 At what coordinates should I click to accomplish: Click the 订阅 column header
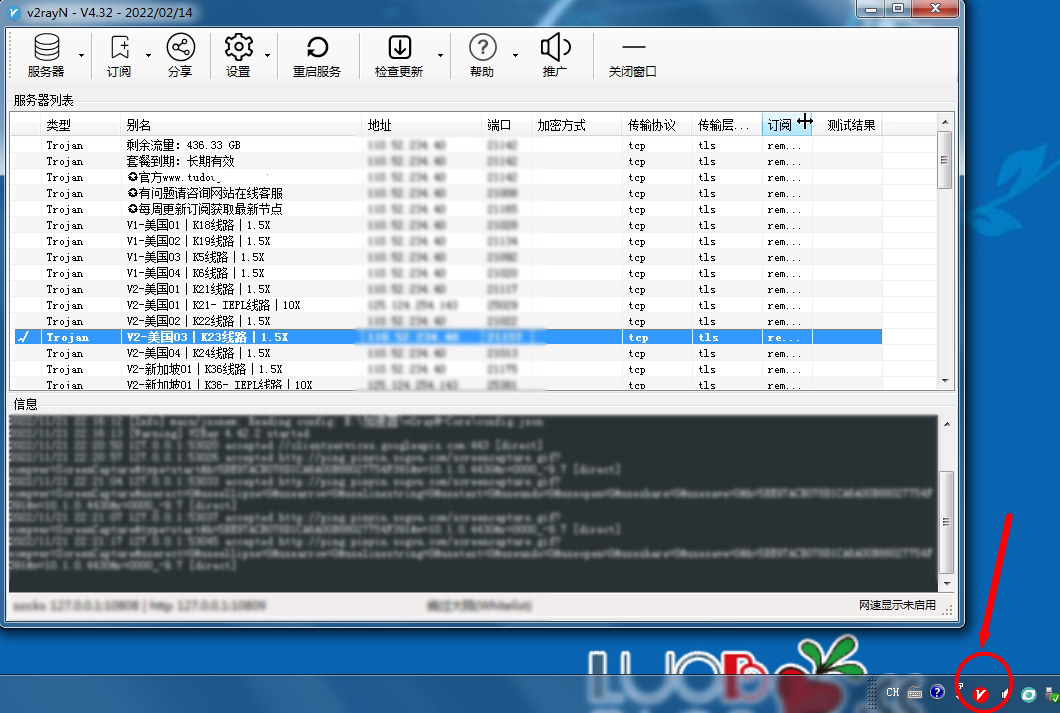coord(787,125)
